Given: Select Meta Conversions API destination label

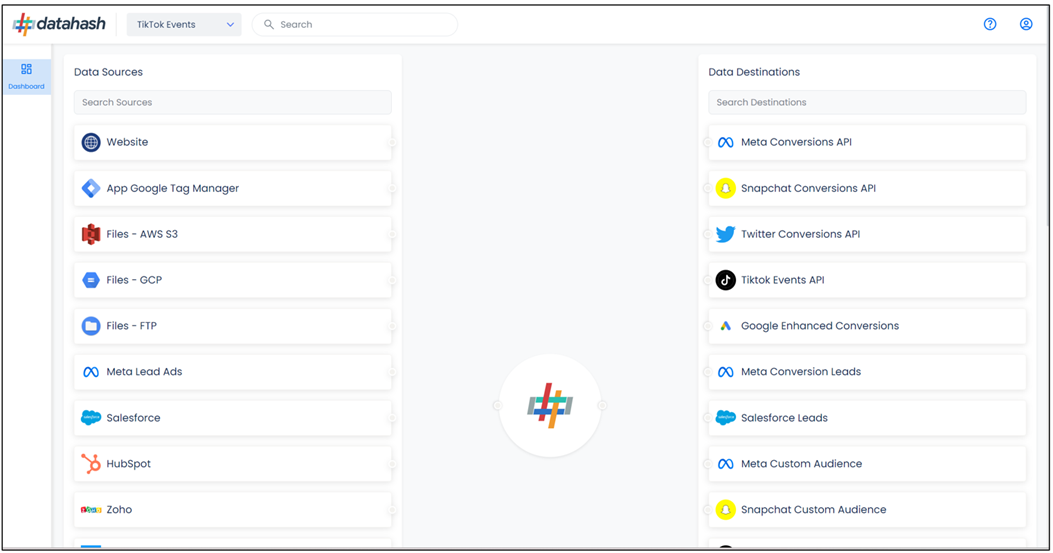Looking at the screenshot, I should (796, 142).
